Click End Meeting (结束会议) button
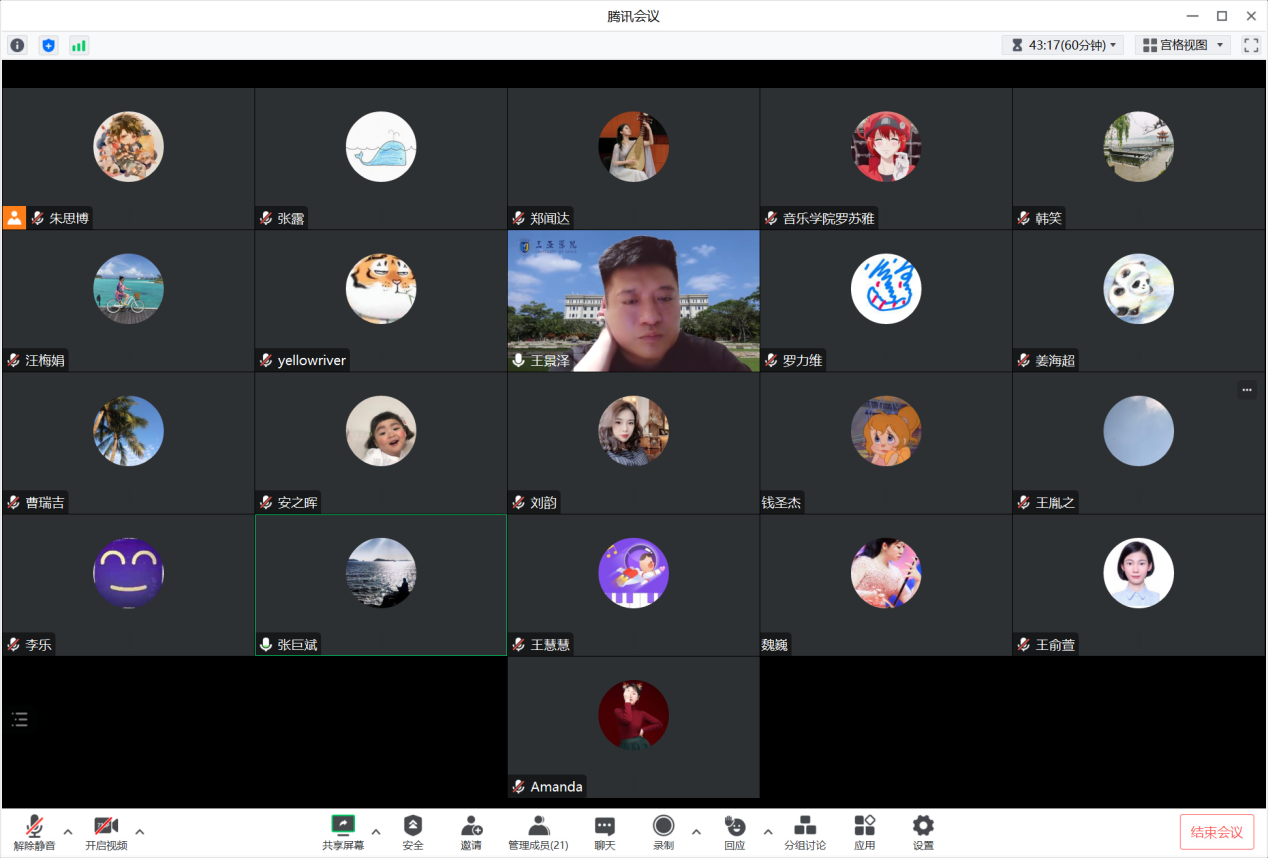 [x=1216, y=832]
